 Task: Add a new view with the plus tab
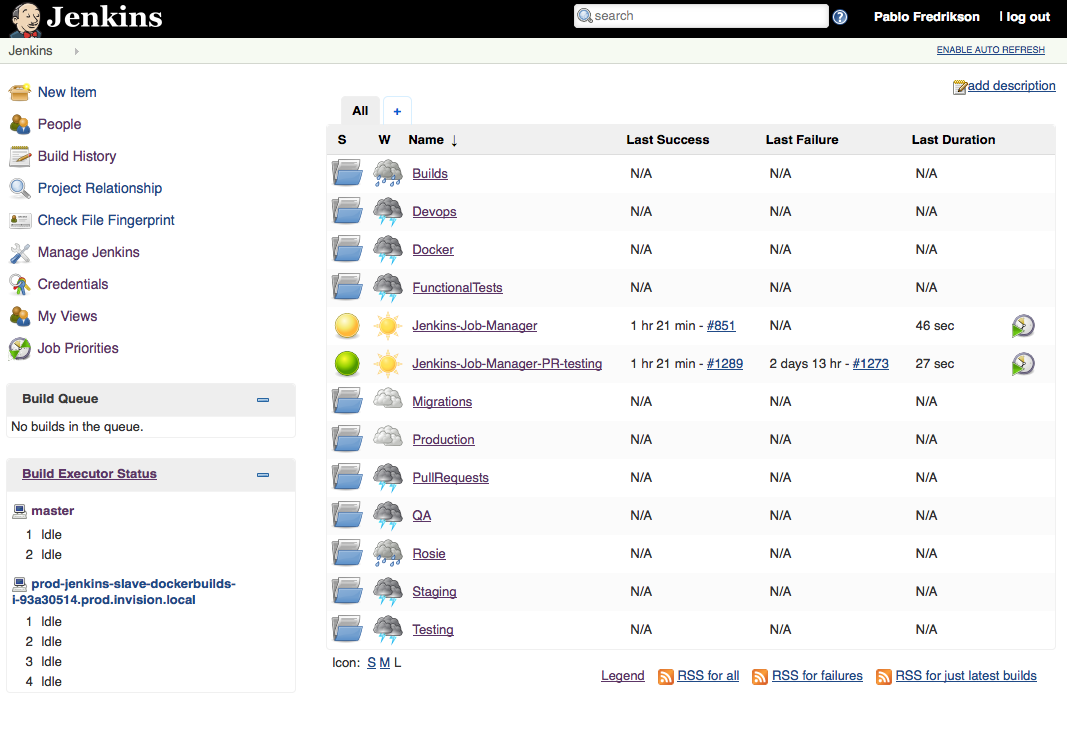[x=397, y=111]
